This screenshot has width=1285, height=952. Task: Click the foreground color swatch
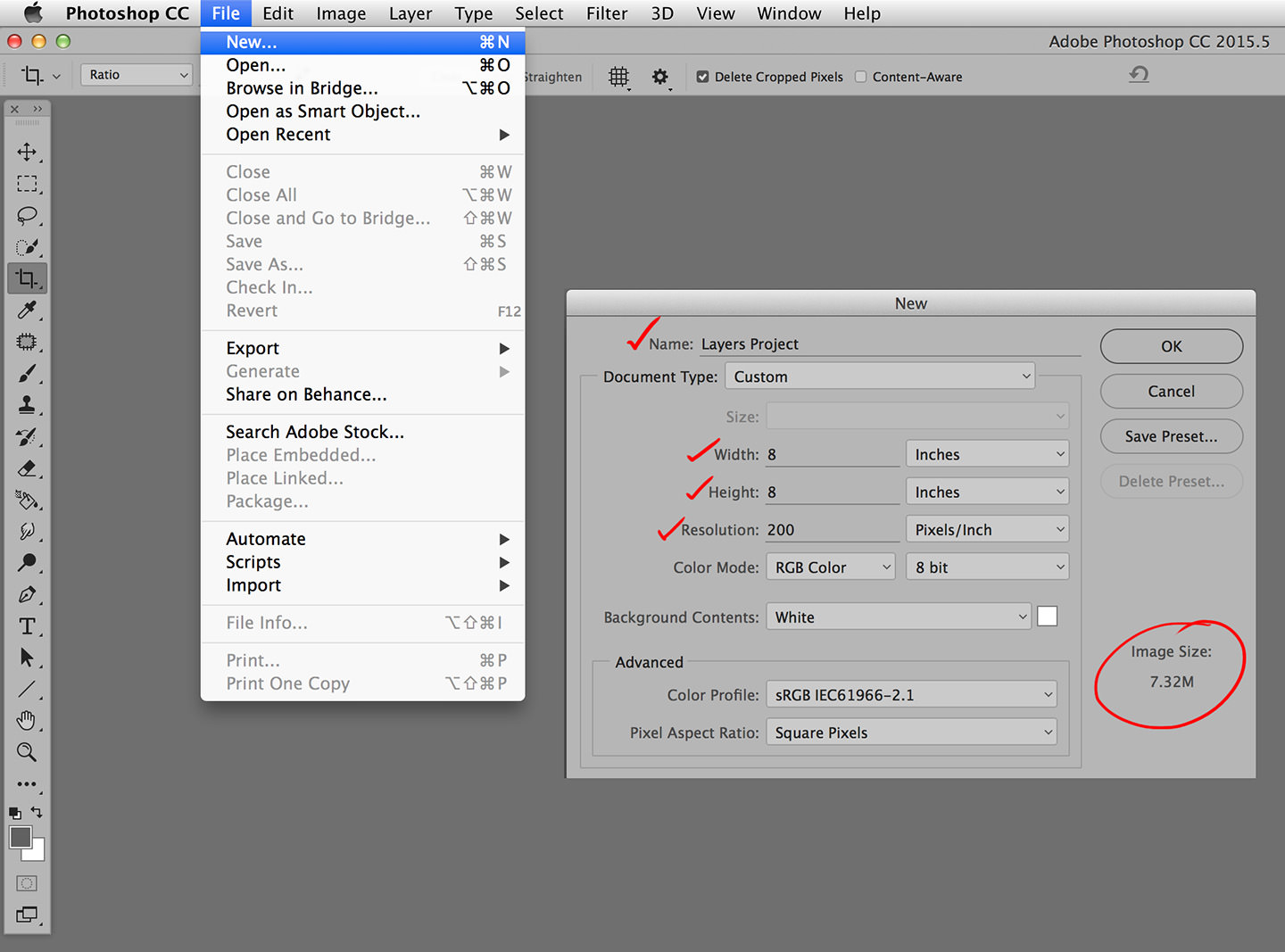[21, 837]
